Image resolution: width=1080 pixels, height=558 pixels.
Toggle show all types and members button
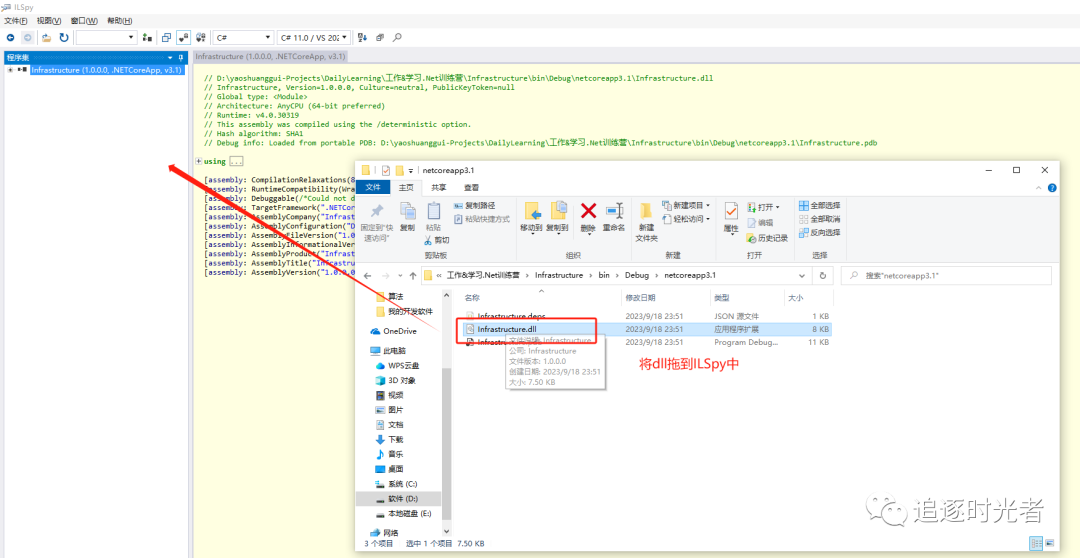[x=201, y=37]
